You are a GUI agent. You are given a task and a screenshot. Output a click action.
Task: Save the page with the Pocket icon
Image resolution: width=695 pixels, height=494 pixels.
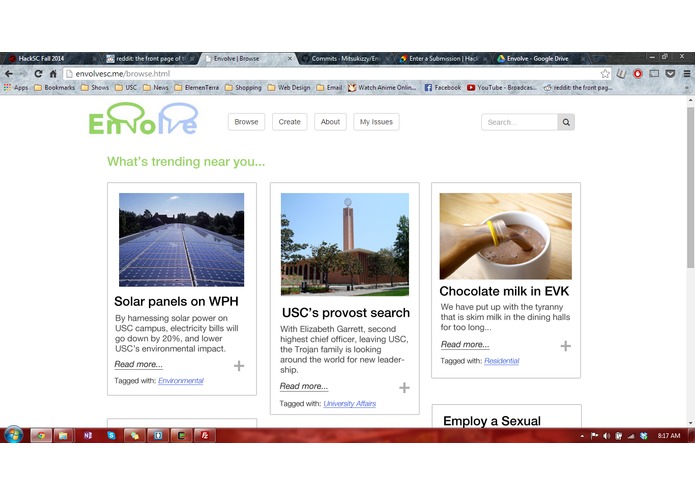671,74
